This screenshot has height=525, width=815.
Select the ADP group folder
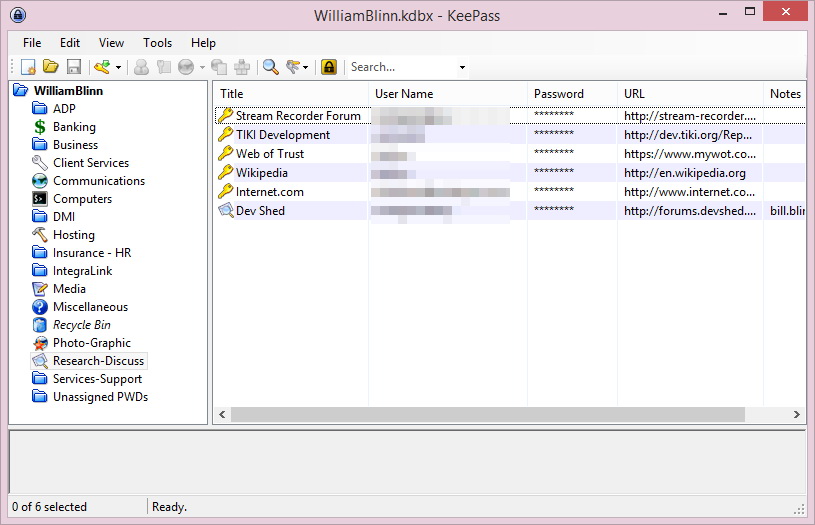tap(64, 109)
